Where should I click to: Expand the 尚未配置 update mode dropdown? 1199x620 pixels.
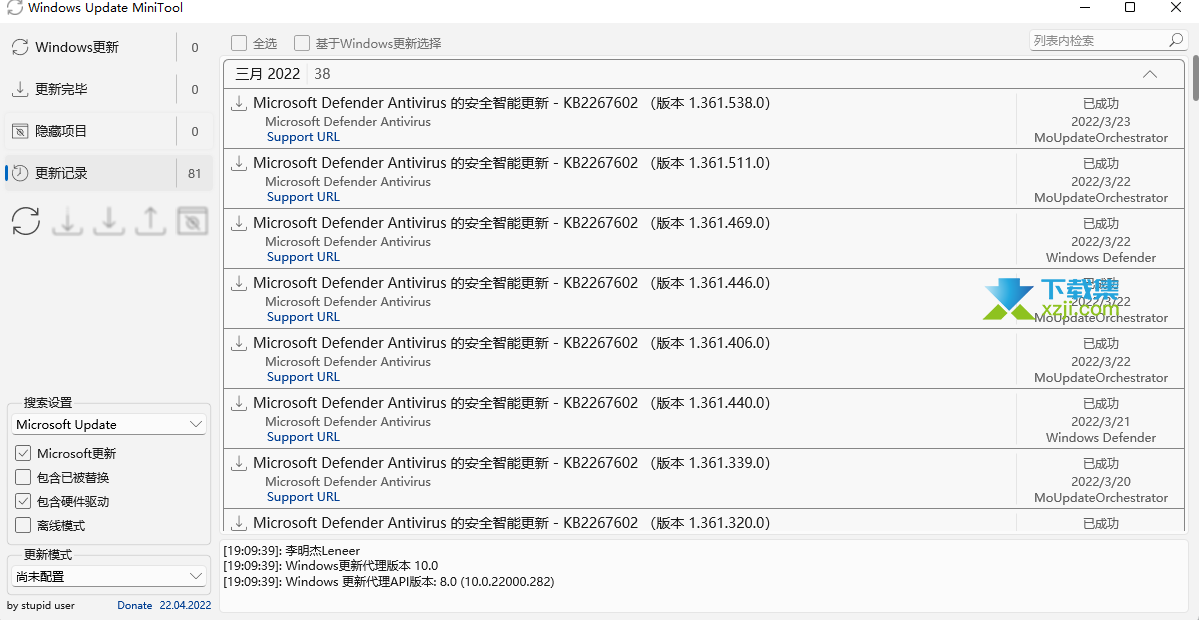[x=110, y=577]
